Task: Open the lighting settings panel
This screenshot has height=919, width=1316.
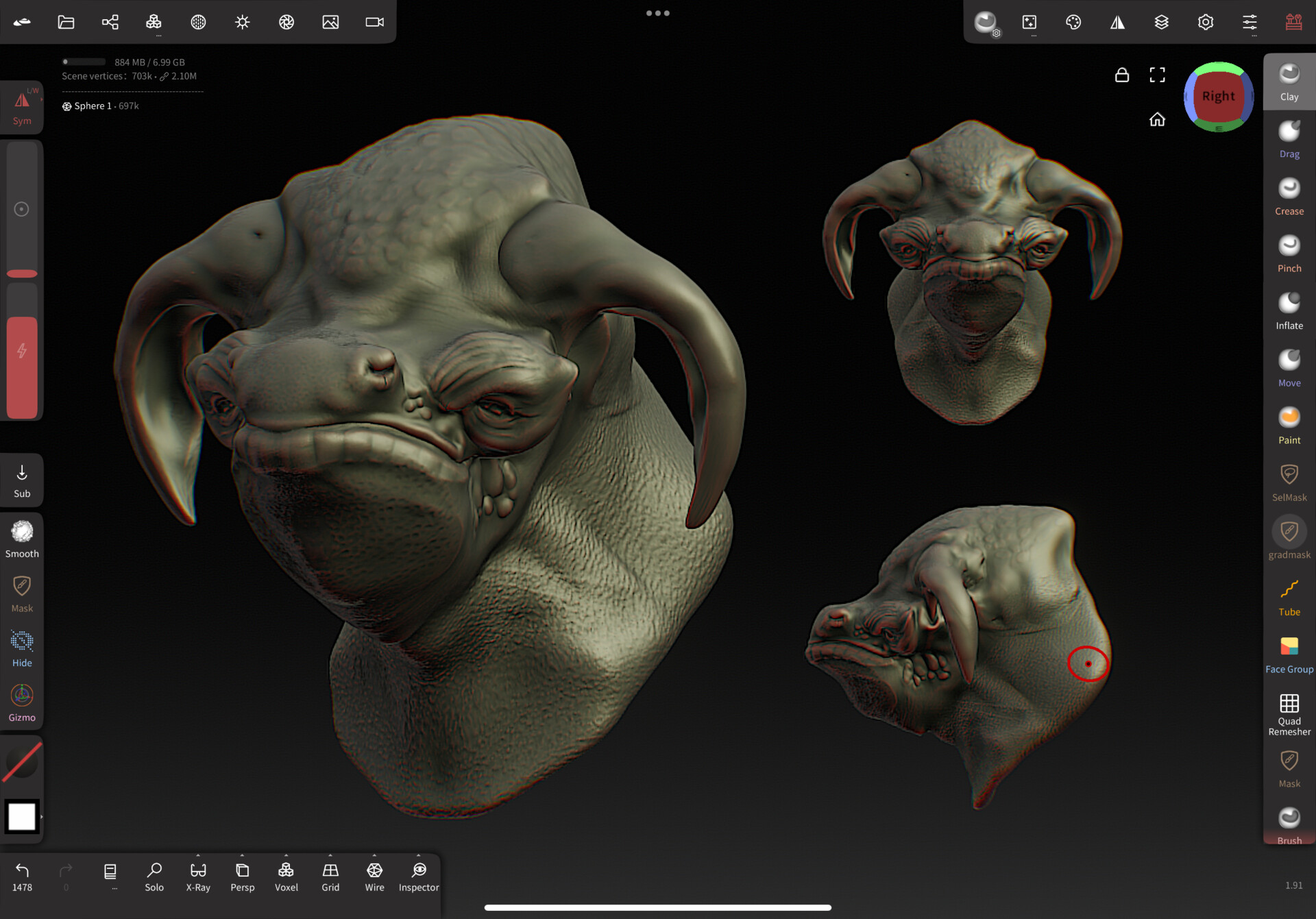Action: pos(242,22)
